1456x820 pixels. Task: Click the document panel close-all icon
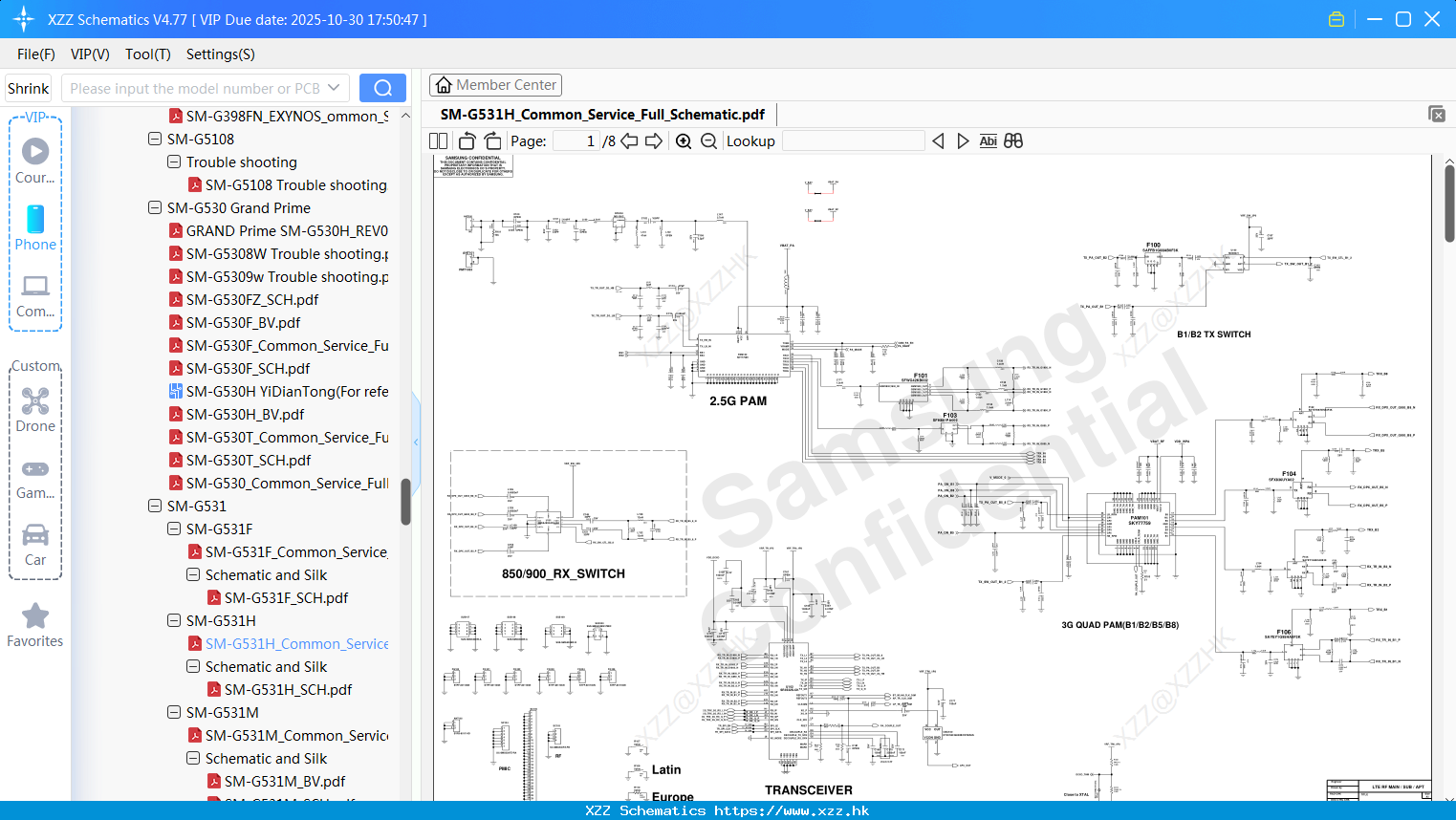tap(1437, 114)
